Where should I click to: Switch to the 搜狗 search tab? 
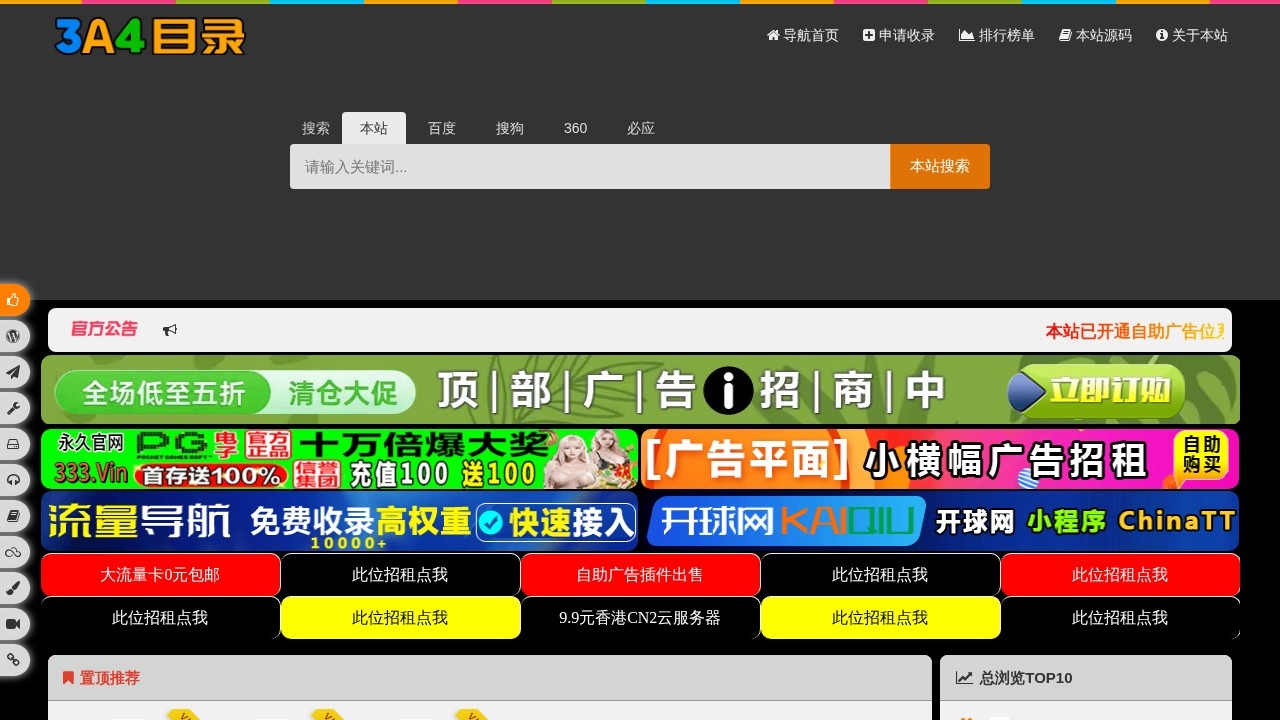(x=510, y=128)
